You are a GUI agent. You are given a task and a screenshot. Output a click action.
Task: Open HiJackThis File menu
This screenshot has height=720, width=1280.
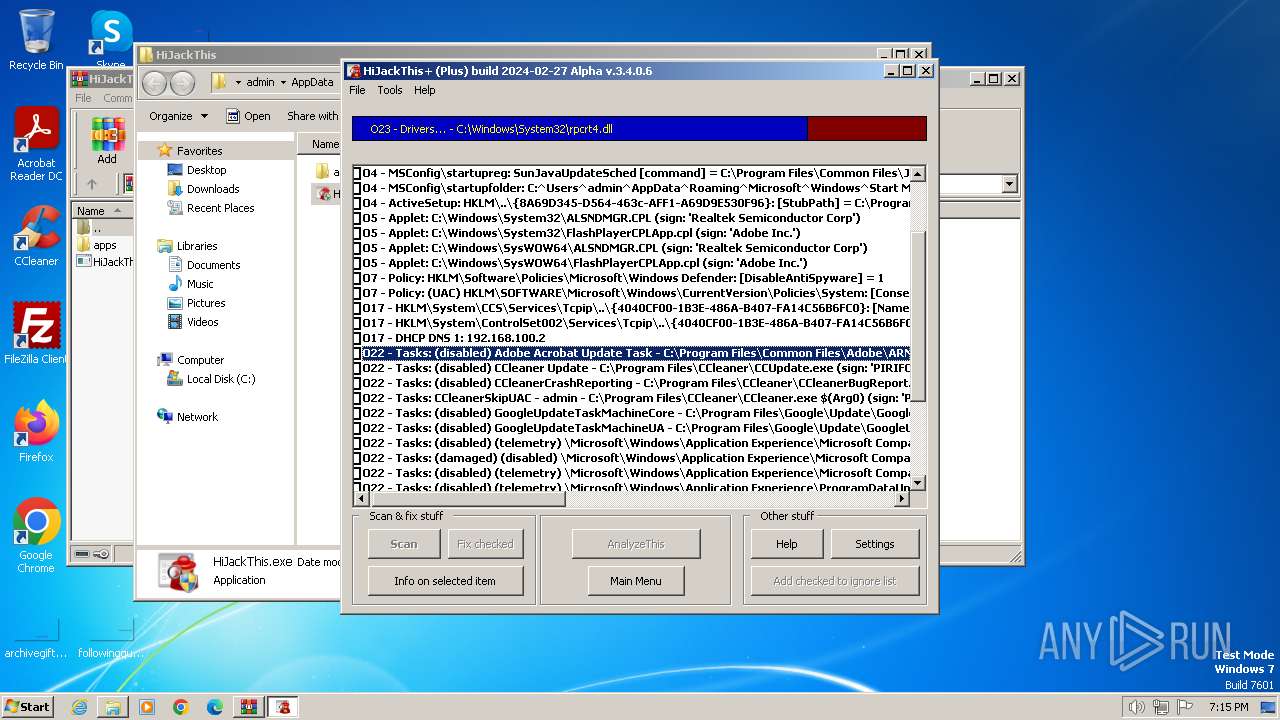357,90
